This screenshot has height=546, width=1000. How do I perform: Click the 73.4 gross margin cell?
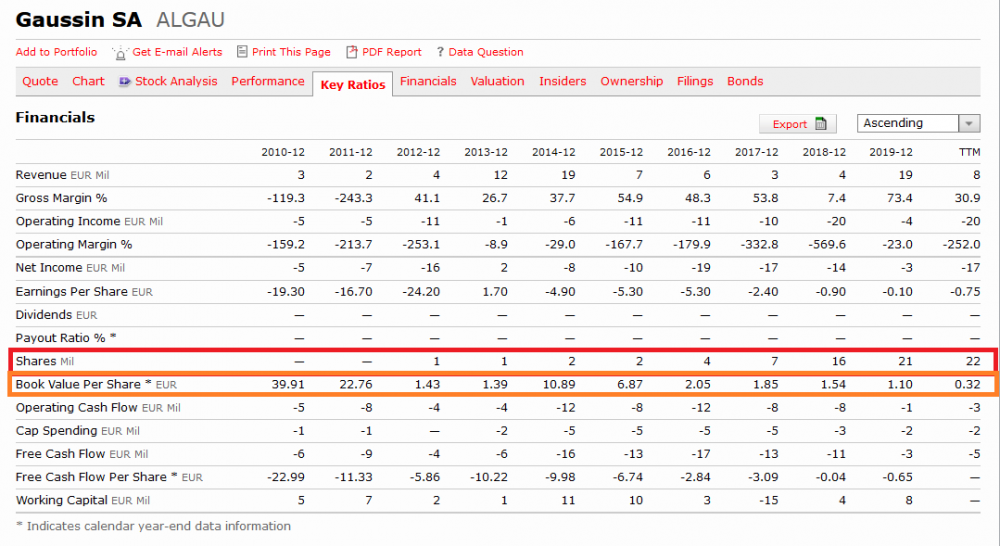[899, 198]
